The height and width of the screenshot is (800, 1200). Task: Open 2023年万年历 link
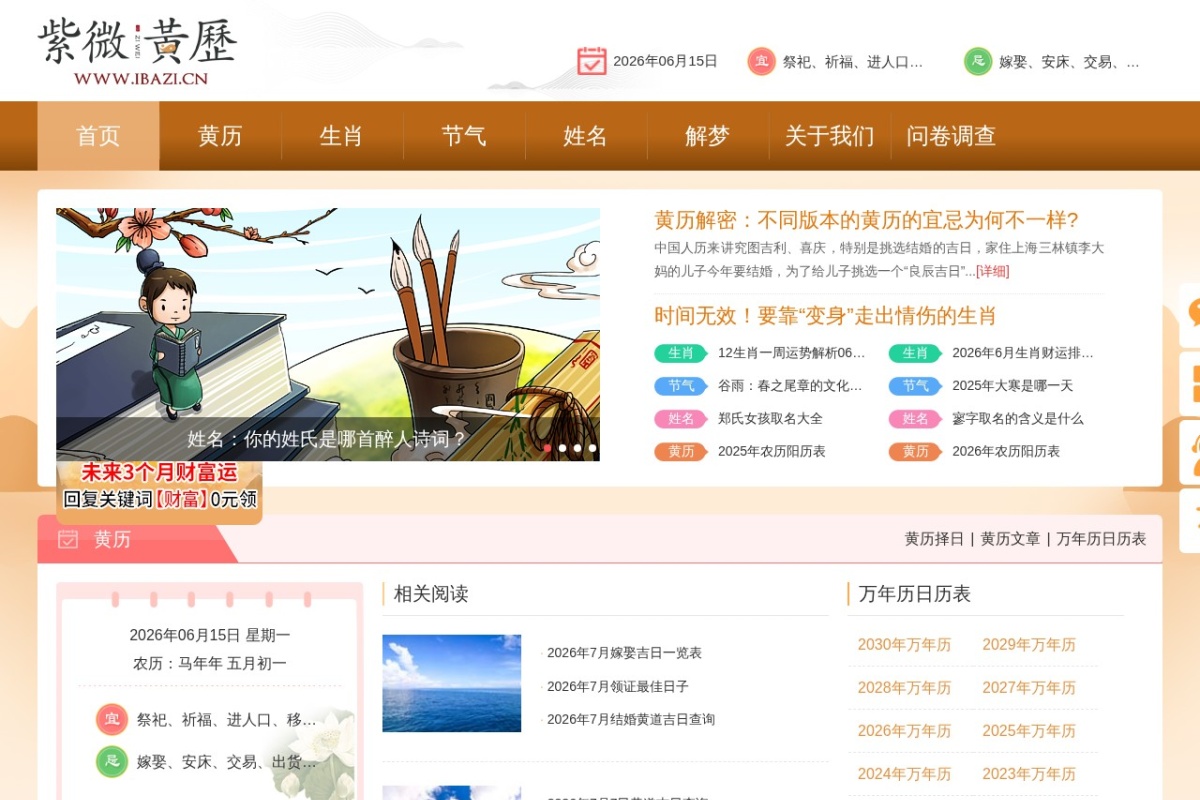(1029, 774)
